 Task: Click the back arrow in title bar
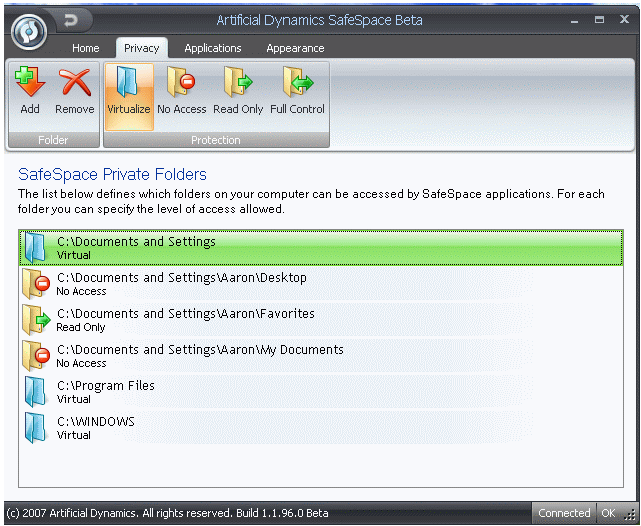click(71, 20)
